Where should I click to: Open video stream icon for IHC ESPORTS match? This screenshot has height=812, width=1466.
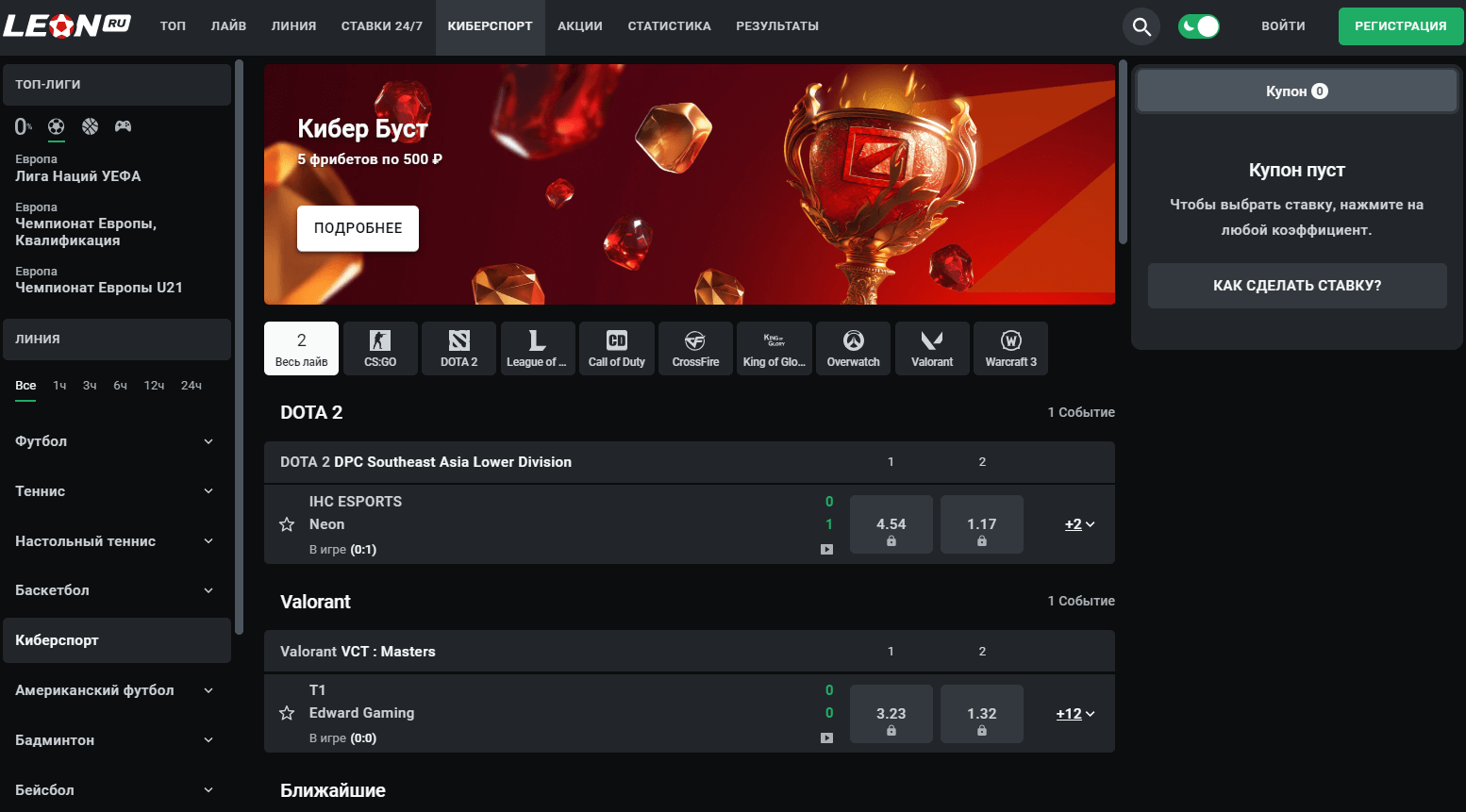[x=826, y=550]
